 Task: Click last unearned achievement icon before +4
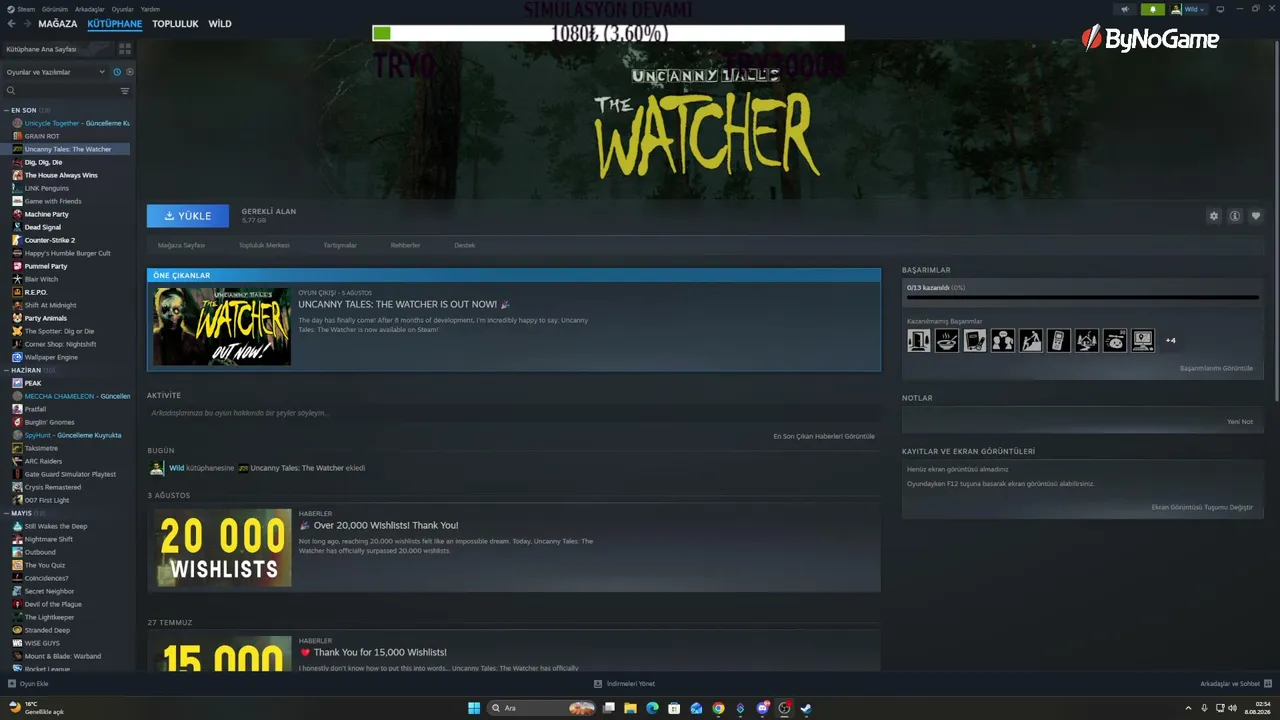coord(1143,340)
